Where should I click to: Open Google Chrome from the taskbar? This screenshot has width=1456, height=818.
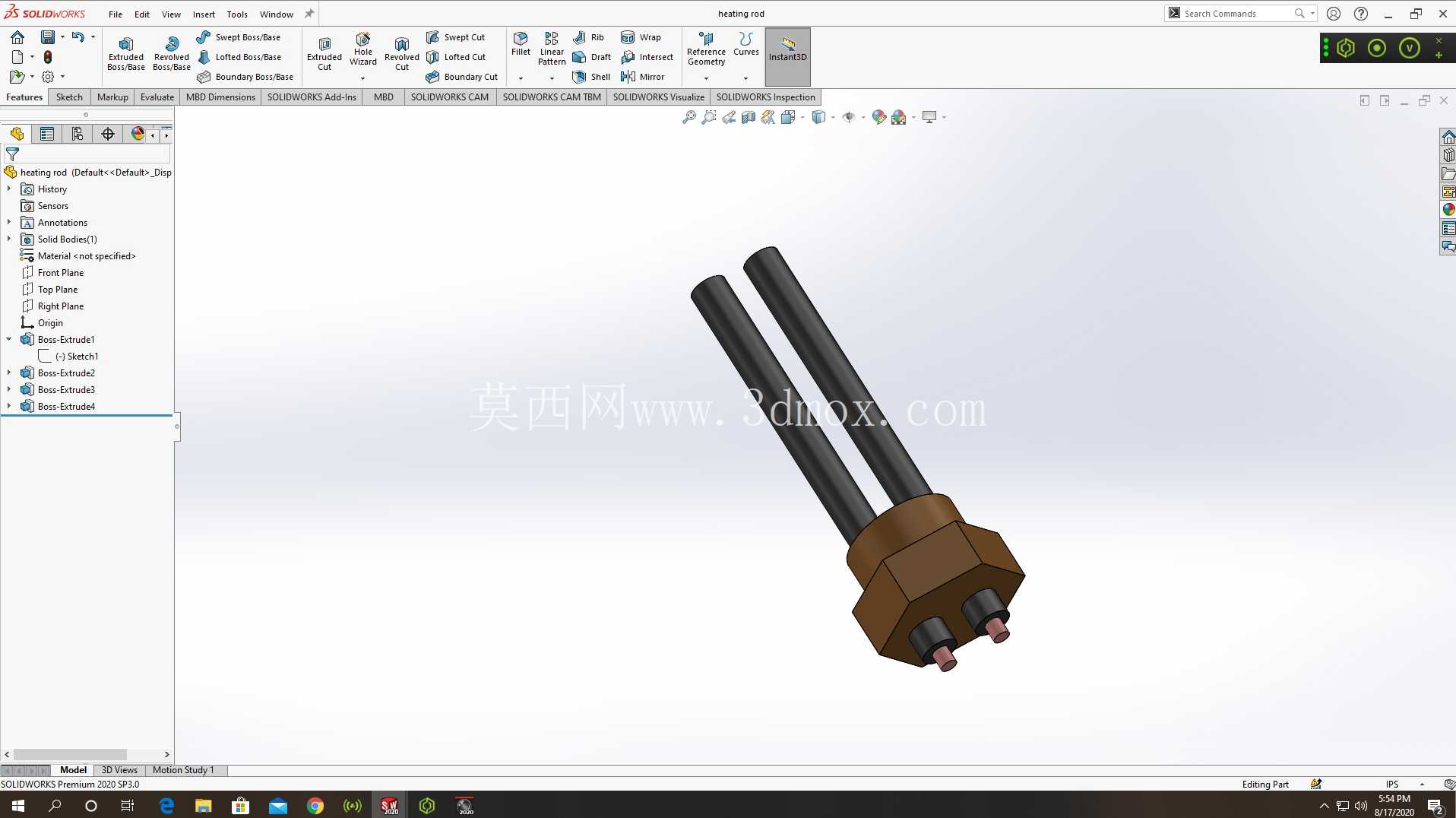click(315, 805)
